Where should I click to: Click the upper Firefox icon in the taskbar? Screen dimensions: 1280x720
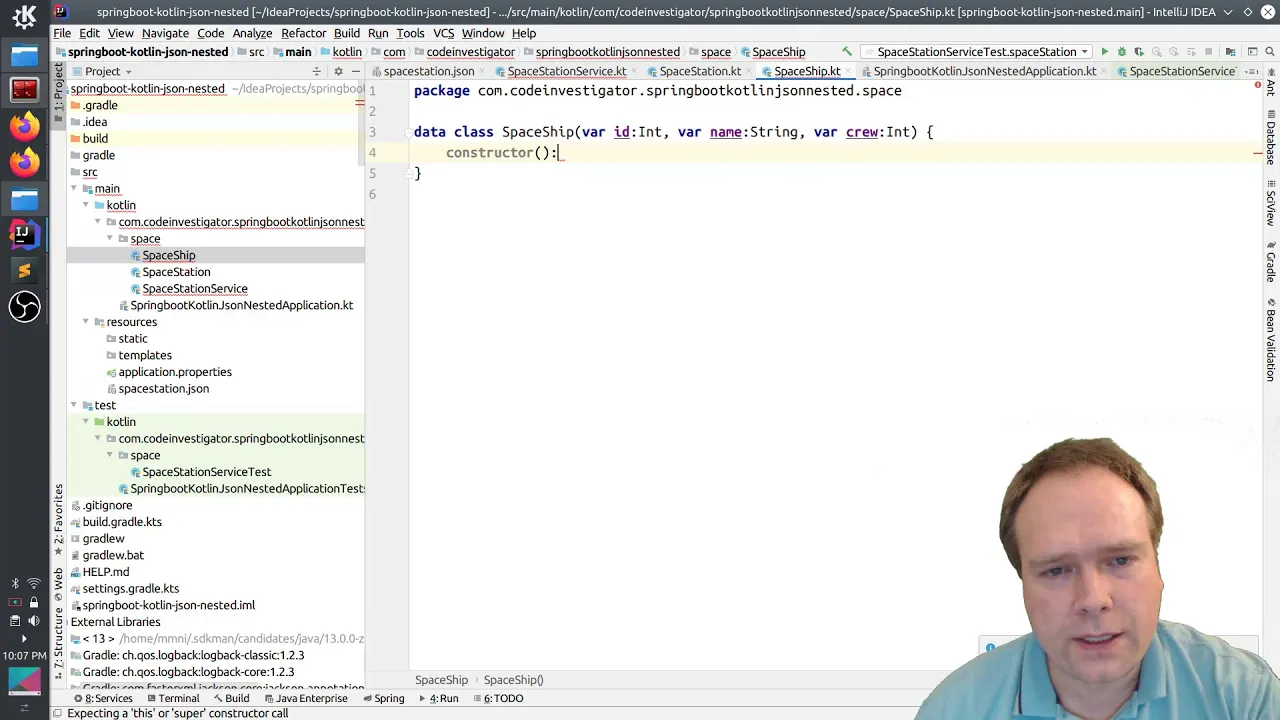[24, 126]
